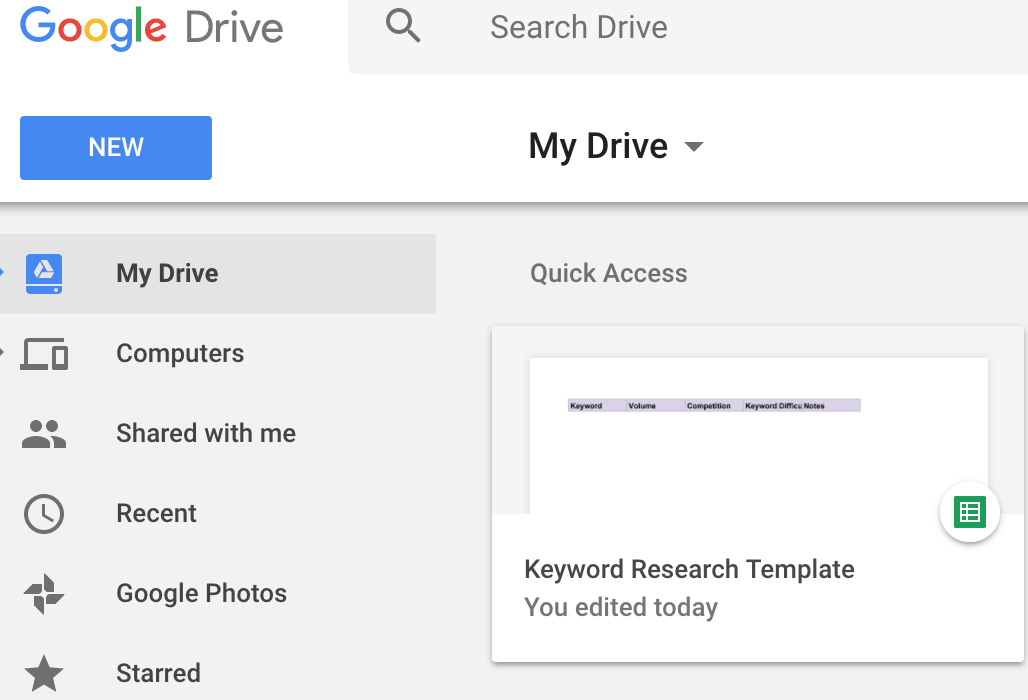The width and height of the screenshot is (1028, 700).
Task: Open Keyword Research Template by its title
Action: point(689,569)
